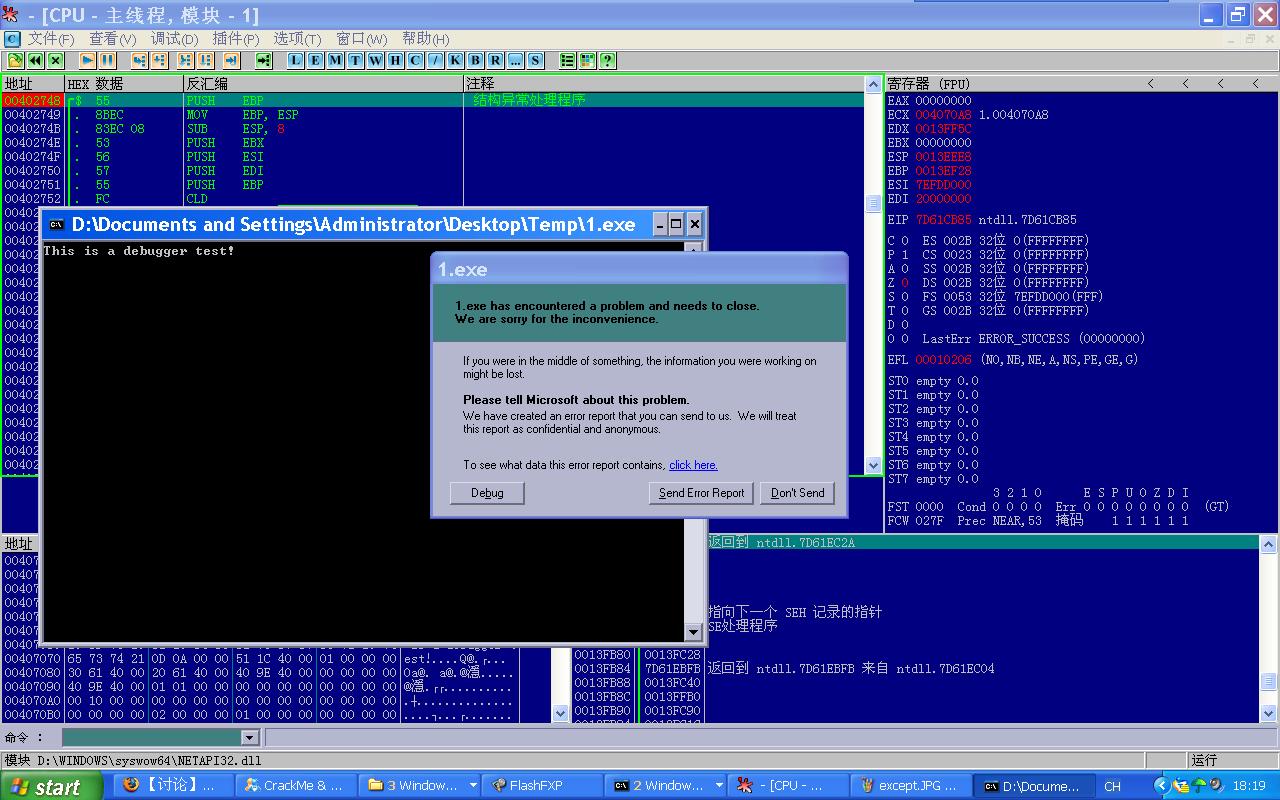The image size is (1280, 800).
Task: Open Call stack with K button
Action: tap(455, 60)
